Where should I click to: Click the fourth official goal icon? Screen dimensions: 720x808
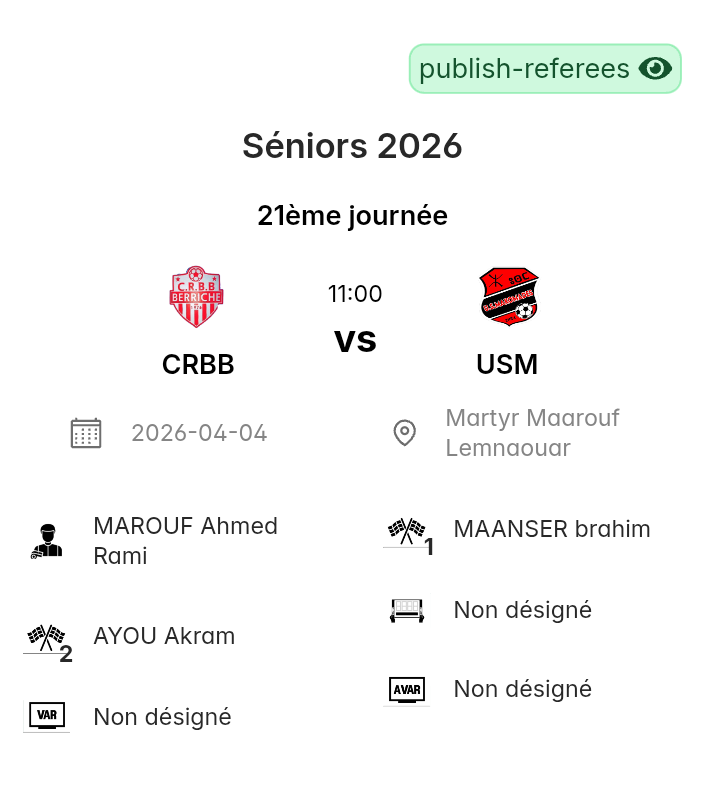point(406,610)
